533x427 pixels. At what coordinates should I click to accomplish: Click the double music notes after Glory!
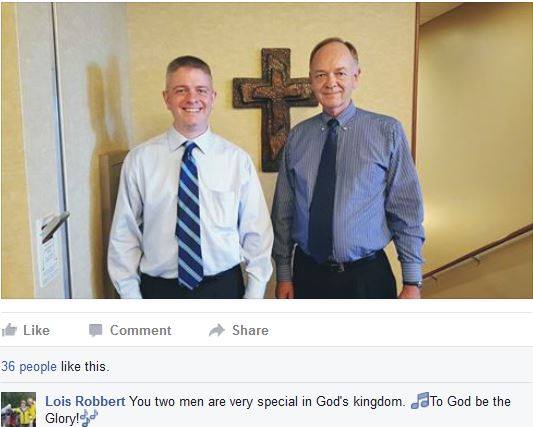[x=89, y=418]
